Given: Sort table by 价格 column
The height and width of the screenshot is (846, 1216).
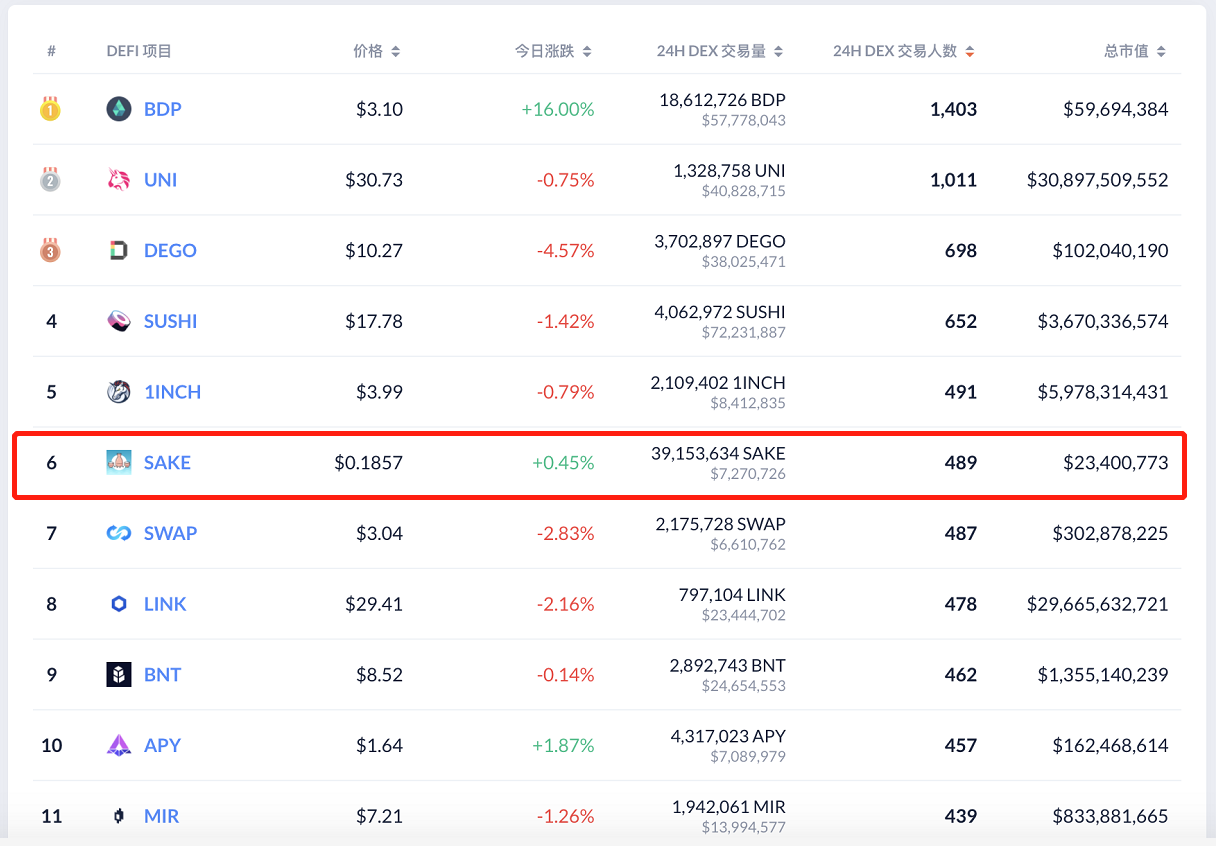Looking at the screenshot, I should tap(377, 51).
